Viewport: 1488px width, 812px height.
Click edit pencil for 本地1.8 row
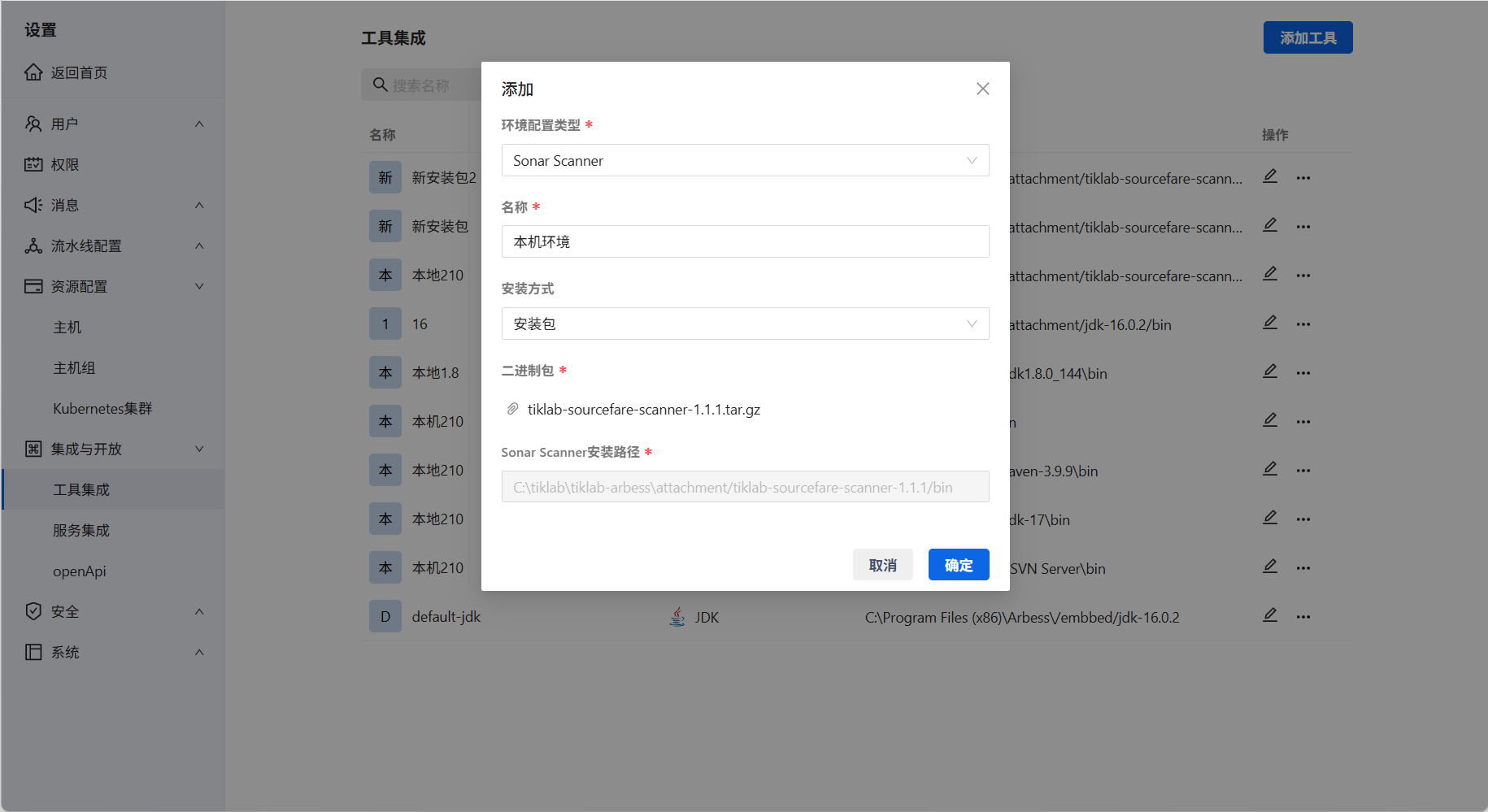click(1270, 371)
